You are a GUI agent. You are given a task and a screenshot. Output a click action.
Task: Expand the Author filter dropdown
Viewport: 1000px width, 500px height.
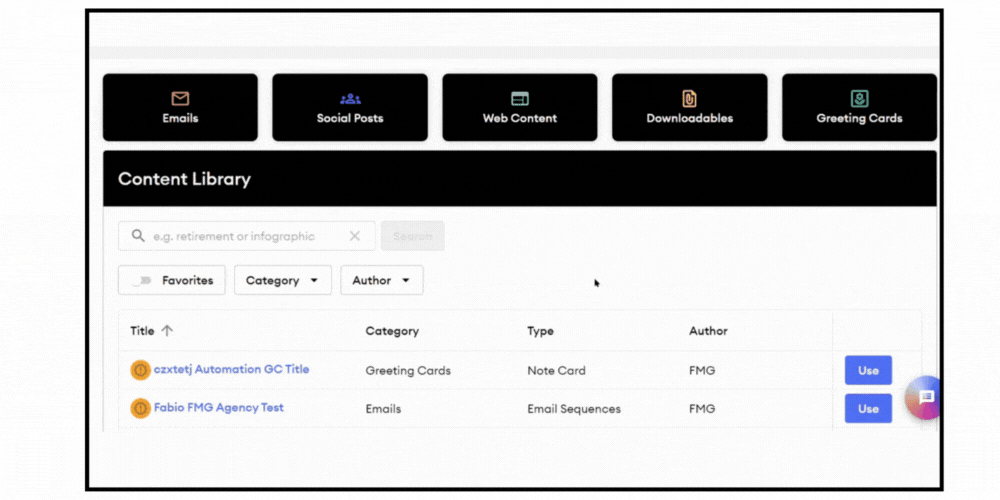click(381, 281)
